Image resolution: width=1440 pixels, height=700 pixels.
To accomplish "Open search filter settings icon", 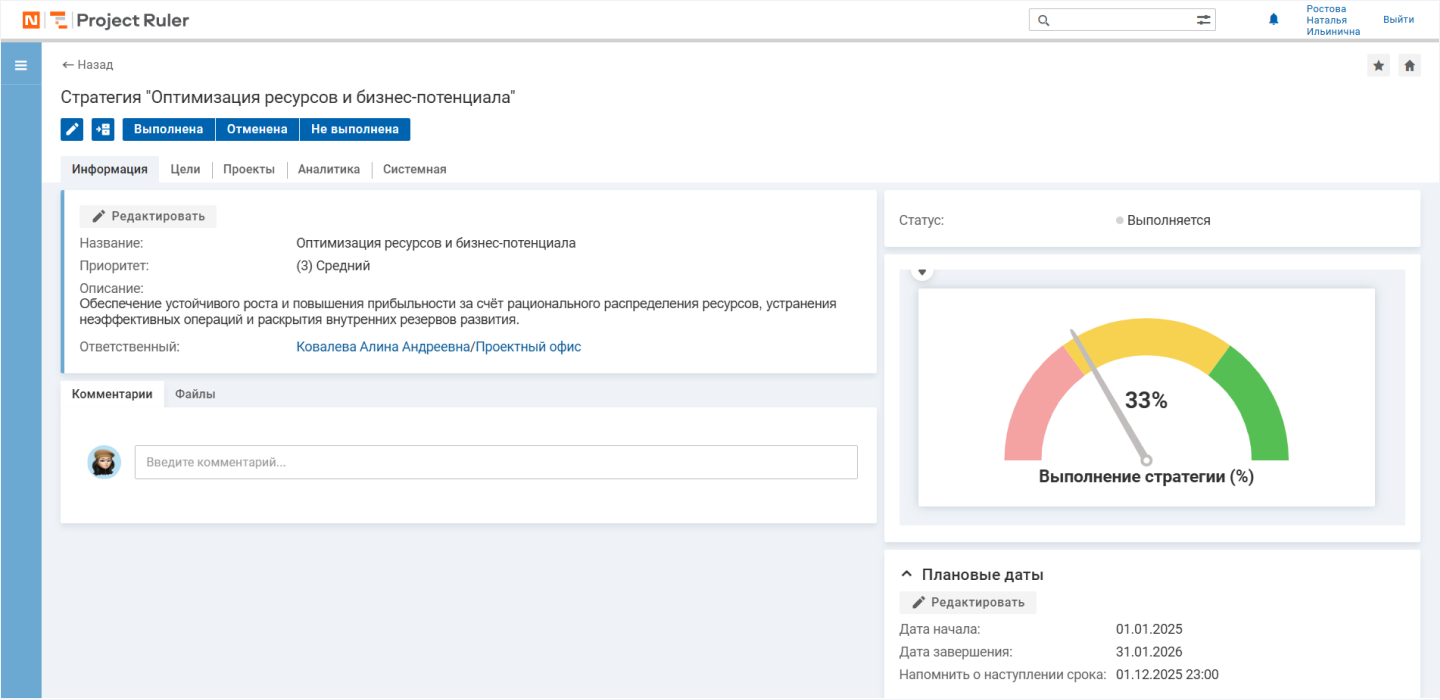I will pos(1203,20).
